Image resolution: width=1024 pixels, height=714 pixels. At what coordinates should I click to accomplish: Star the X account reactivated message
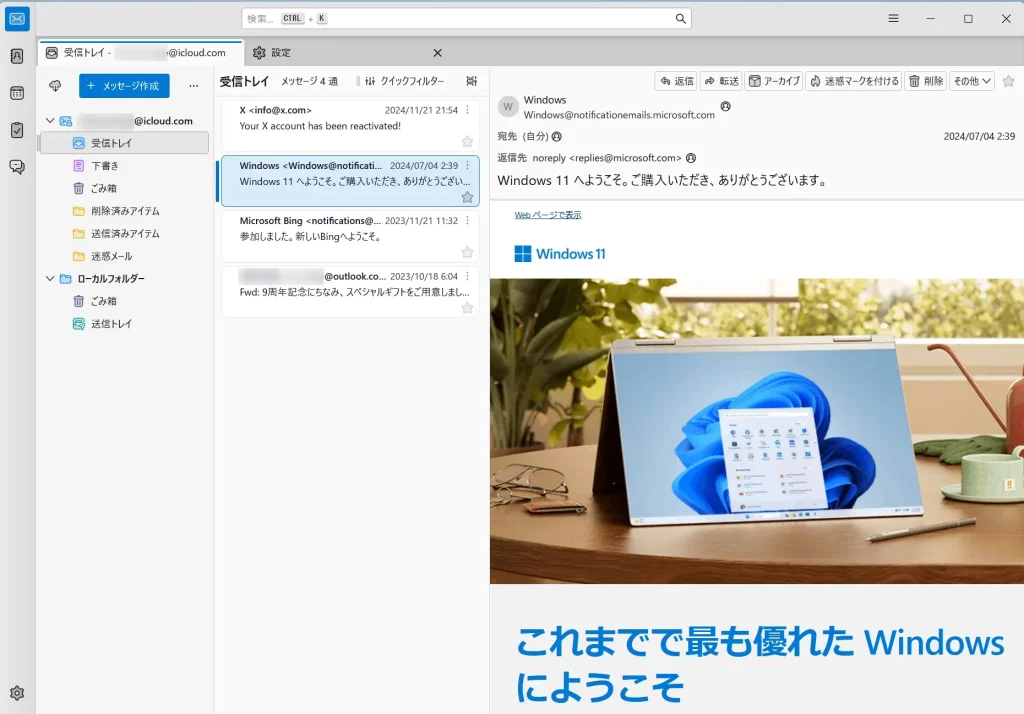point(468,141)
